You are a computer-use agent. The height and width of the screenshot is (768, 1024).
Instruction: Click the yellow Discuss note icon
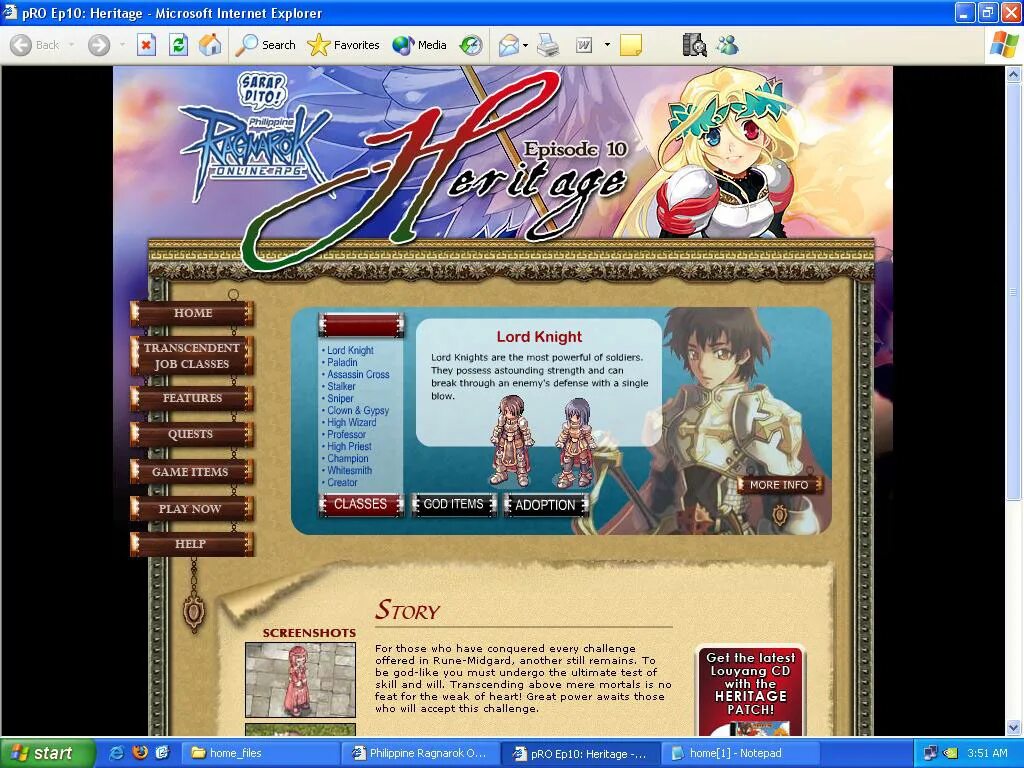630,45
